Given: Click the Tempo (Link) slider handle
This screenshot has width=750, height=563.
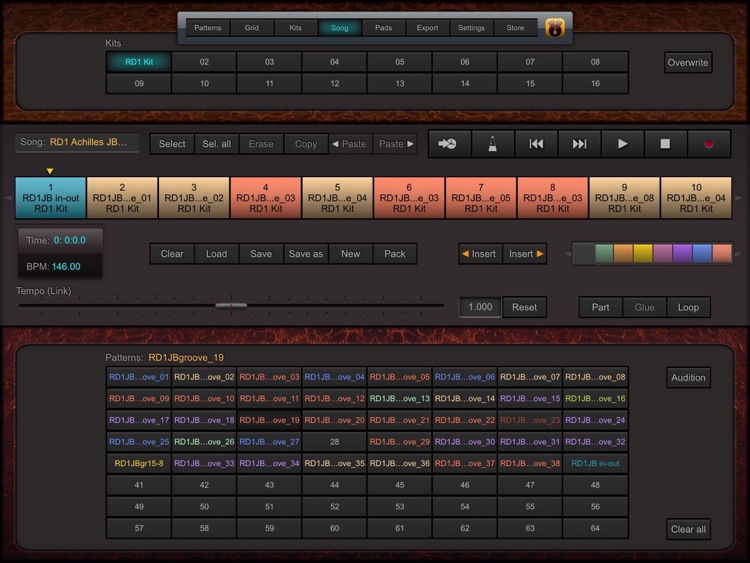Looking at the screenshot, I should 231,305.
